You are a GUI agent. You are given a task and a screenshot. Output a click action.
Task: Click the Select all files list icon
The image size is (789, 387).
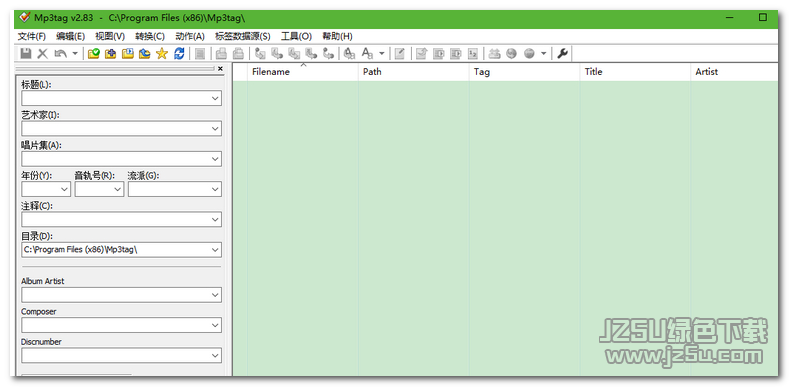pos(200,53)
